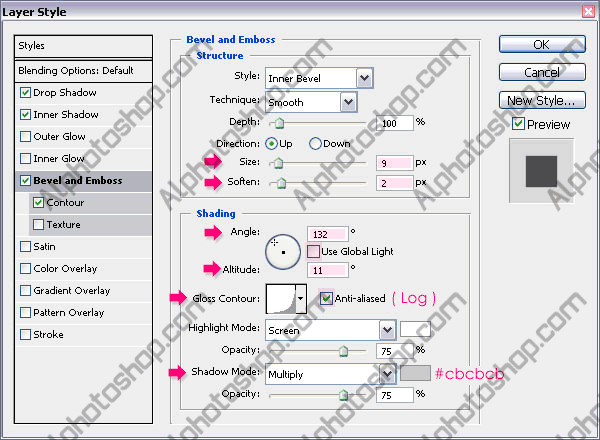Image resolution: width=600 pixels, height=440 pixels.
Task: Click the Shadow Opacity value field
Action: pos(395,395)
